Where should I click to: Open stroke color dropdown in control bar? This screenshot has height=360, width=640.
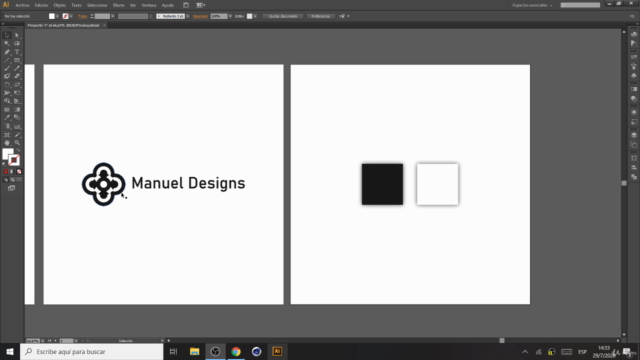pyautogui.click(x=71, y=16)
